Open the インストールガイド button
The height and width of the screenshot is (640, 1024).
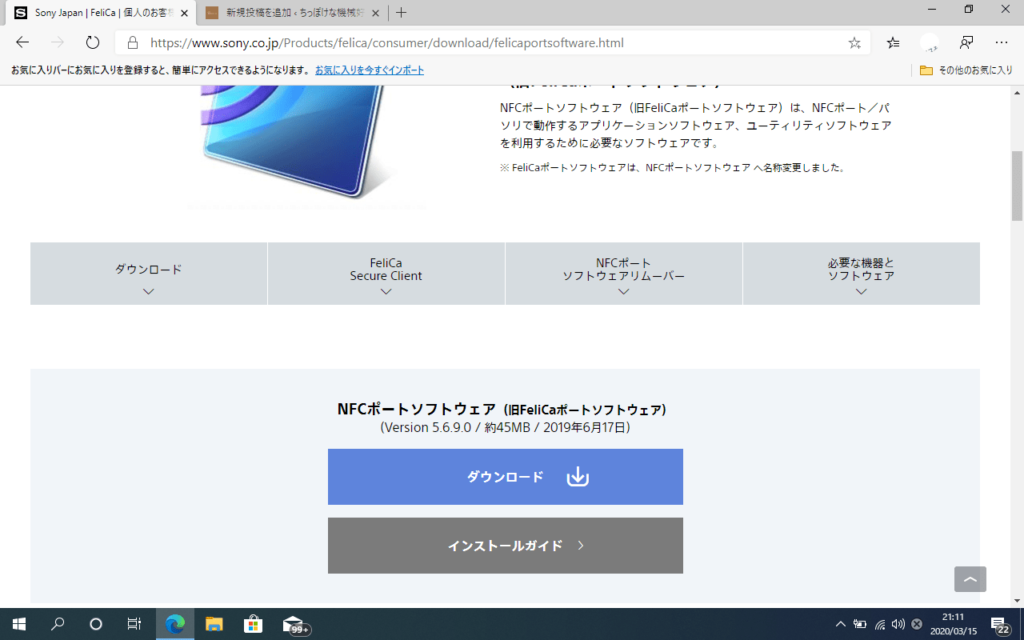pos(505,546)
